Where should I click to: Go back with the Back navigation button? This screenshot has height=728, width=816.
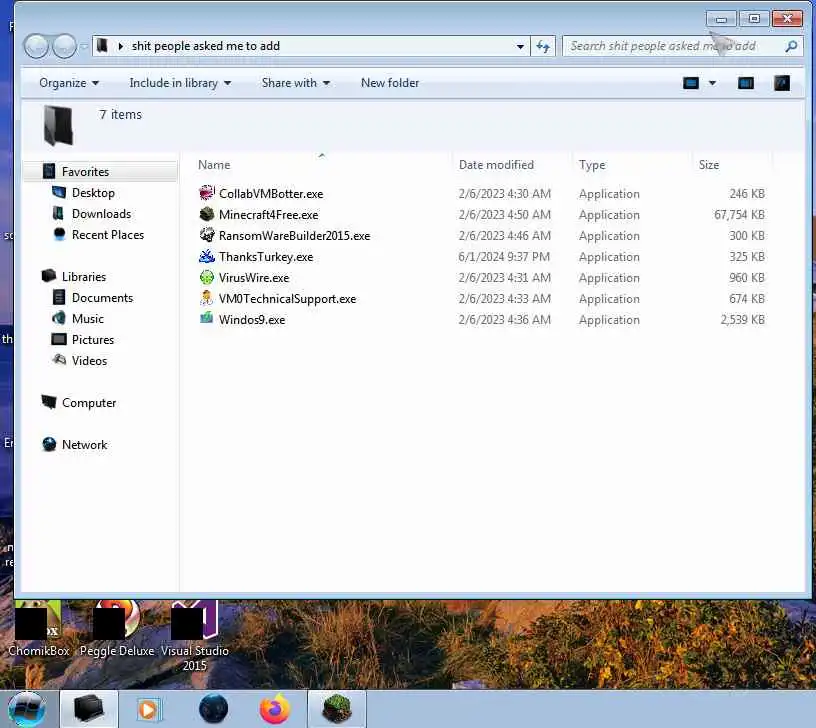pyautogui.click(x=36, y=46)
